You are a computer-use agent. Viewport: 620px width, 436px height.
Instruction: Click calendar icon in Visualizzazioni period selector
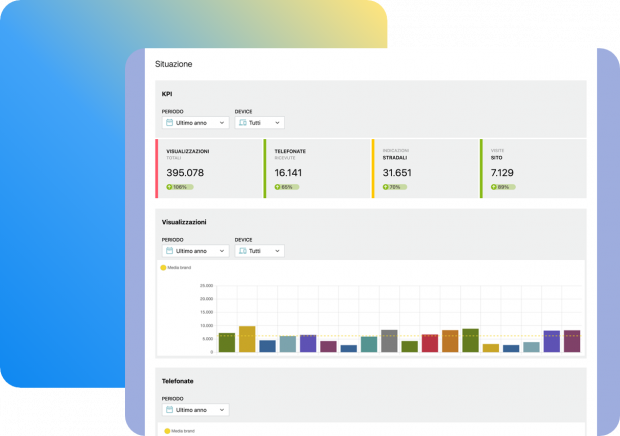tap(169, 251)
